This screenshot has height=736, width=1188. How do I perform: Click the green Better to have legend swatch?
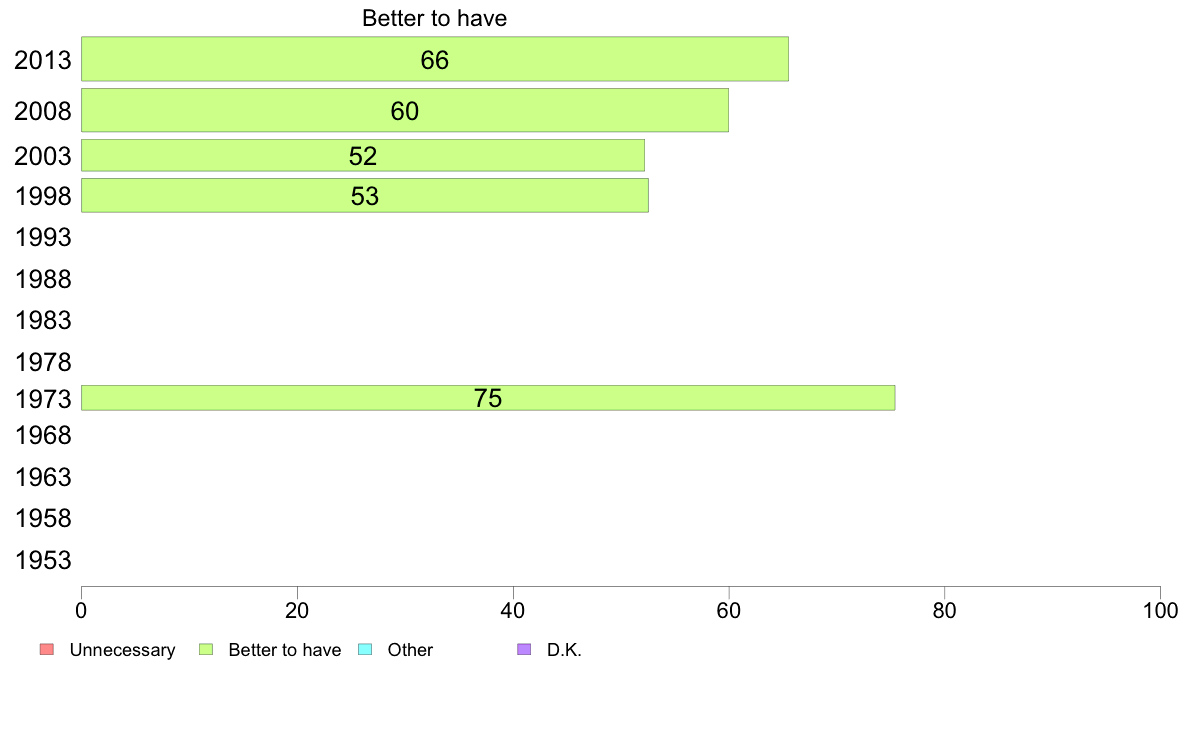[206, 650]
